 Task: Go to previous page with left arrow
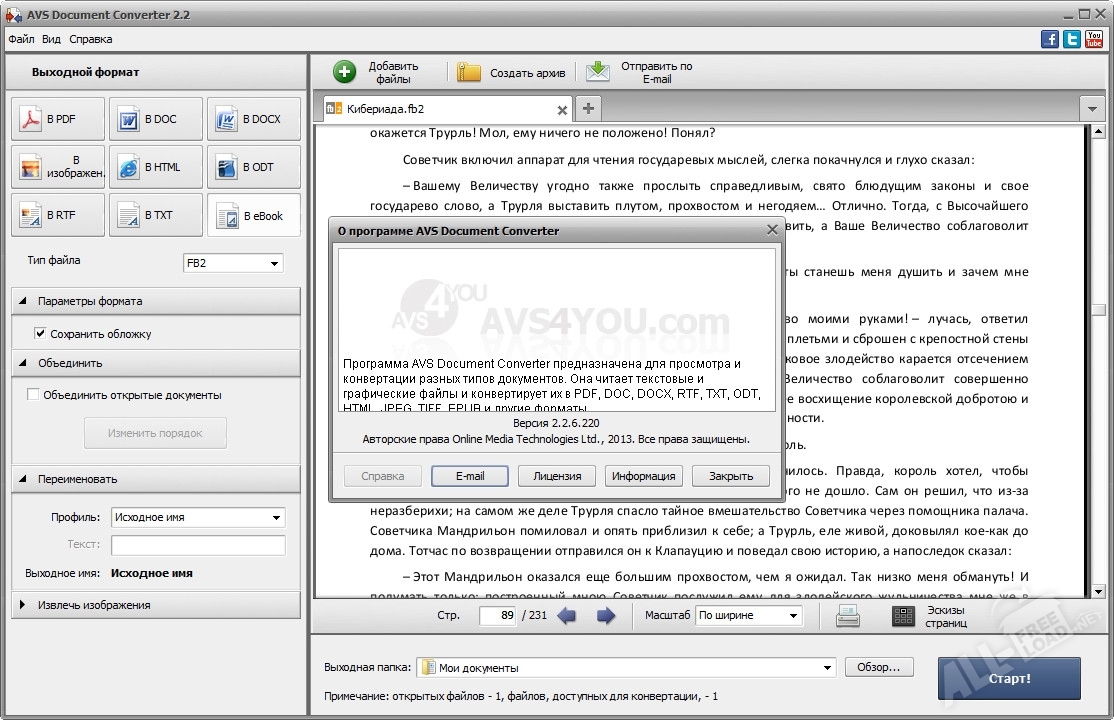tap(567, 616)
